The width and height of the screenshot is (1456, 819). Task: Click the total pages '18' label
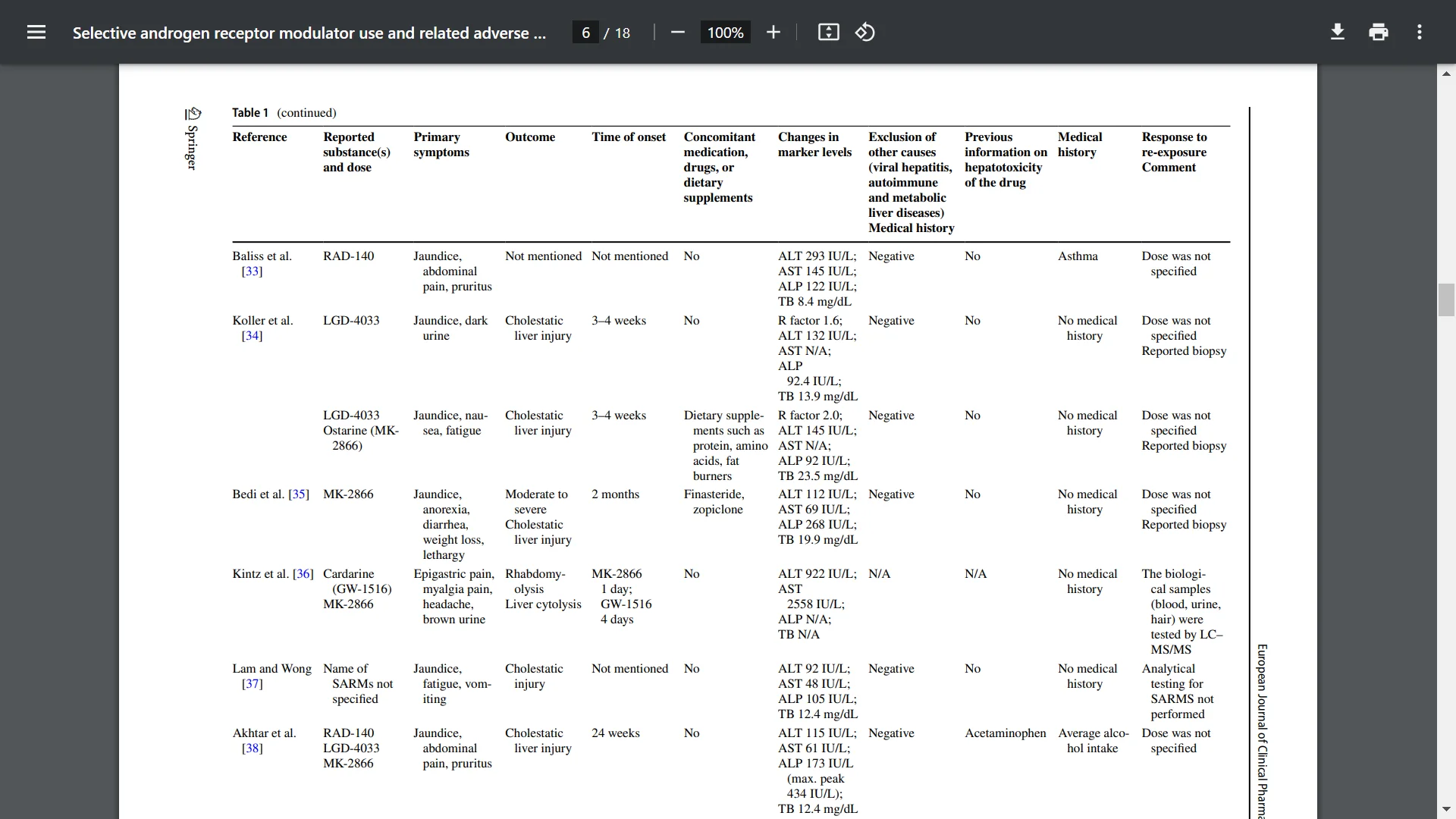coord(623,33)
